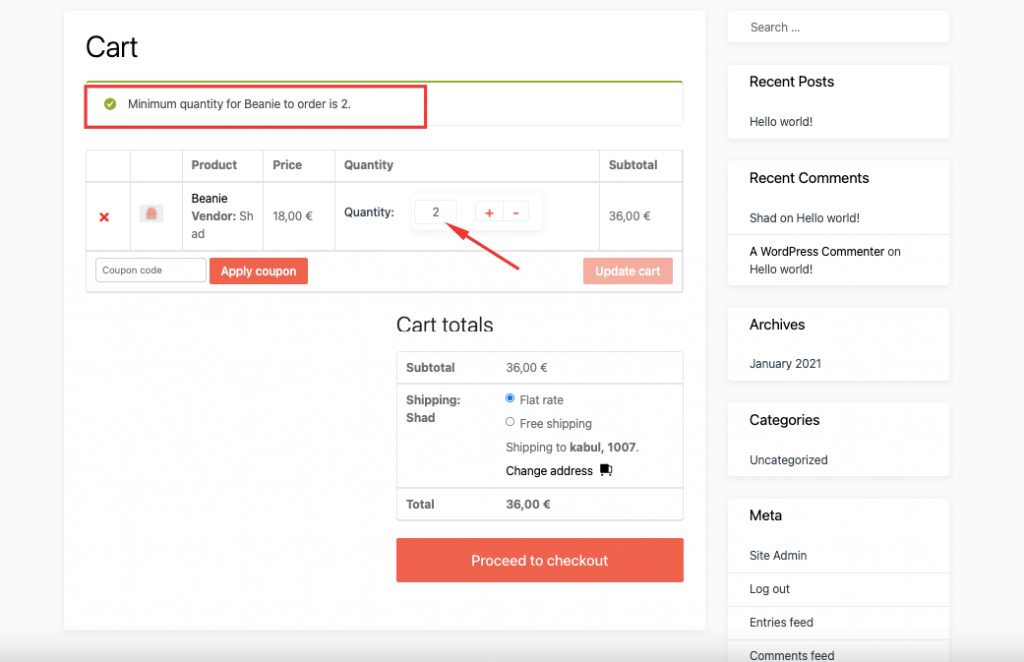Click the Cart totals heading
The height and width of the screenshot is (662, 1024).
point(445,324)
